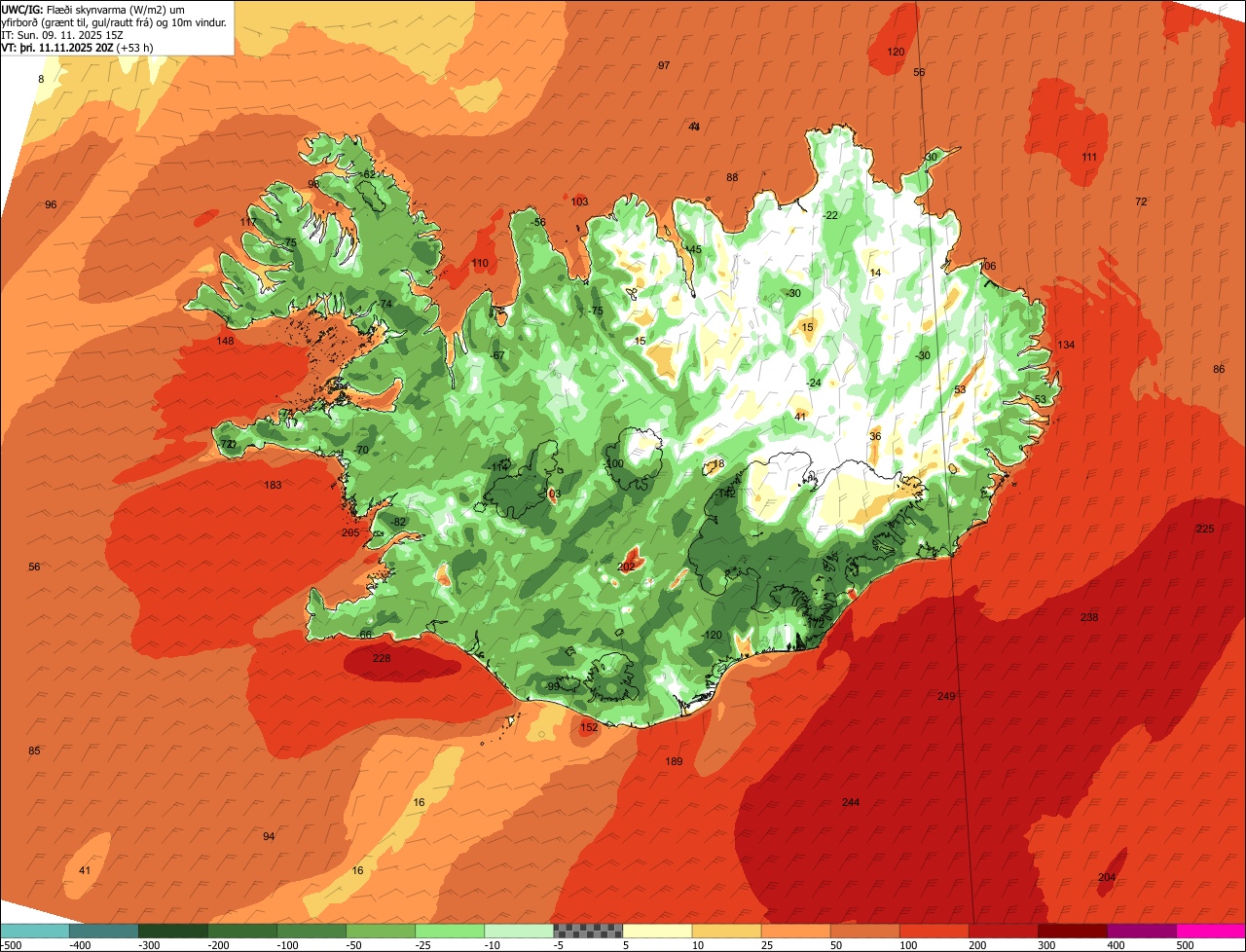The height and width of the screenshot is (952, 1246).
Task: Click the map value 41 near the bottom left corner
Action: point(85,870)
